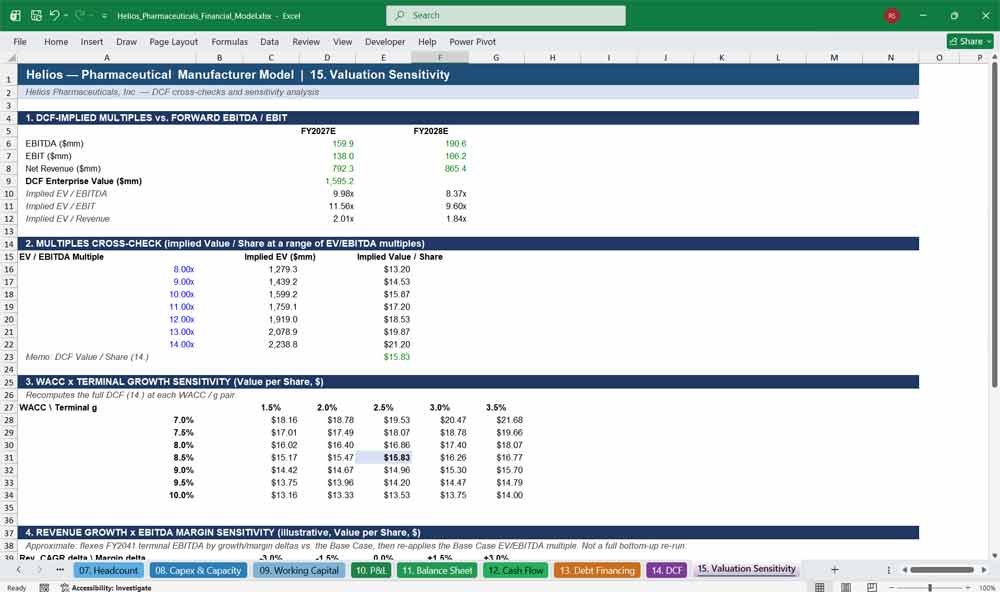
Task: Click the Save icon in Quick Access Toolbar
Action: pos(36,15)
